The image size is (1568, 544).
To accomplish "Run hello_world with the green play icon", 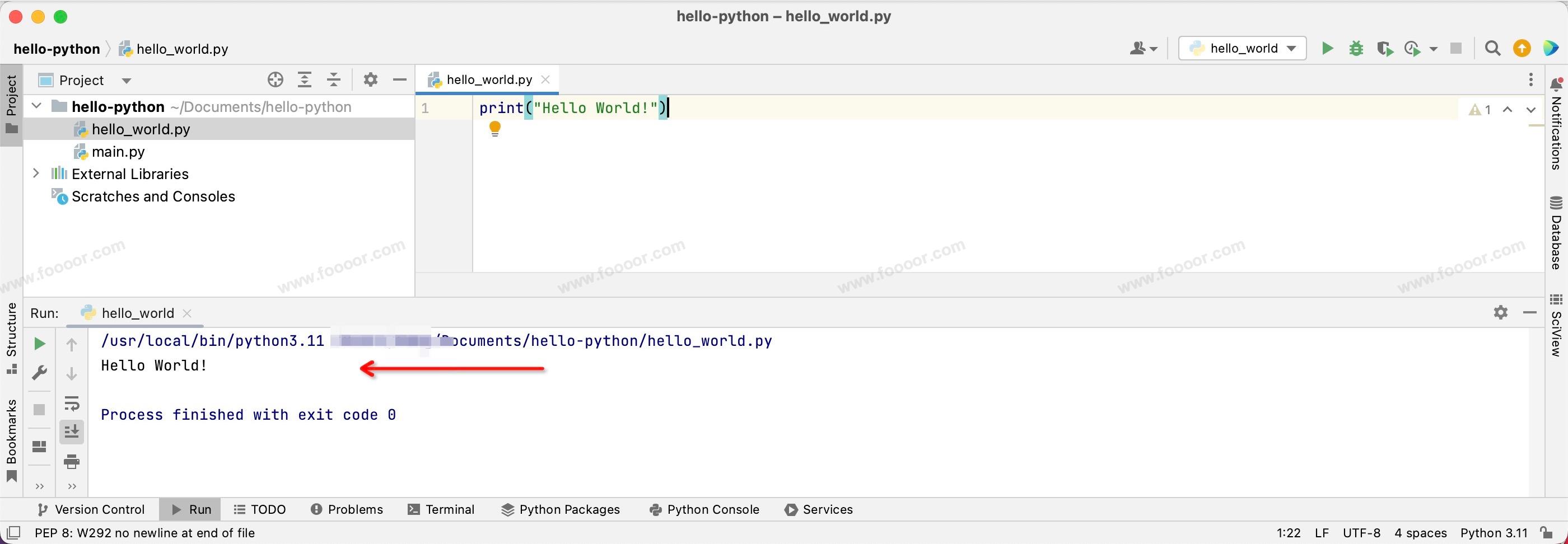I will click(x=1328, y=49).
